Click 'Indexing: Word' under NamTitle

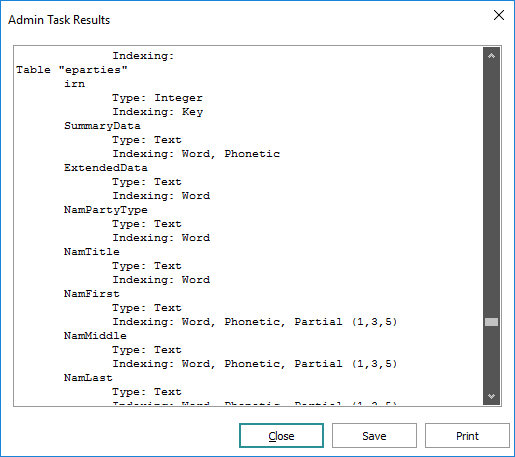[x=161, y=280]
